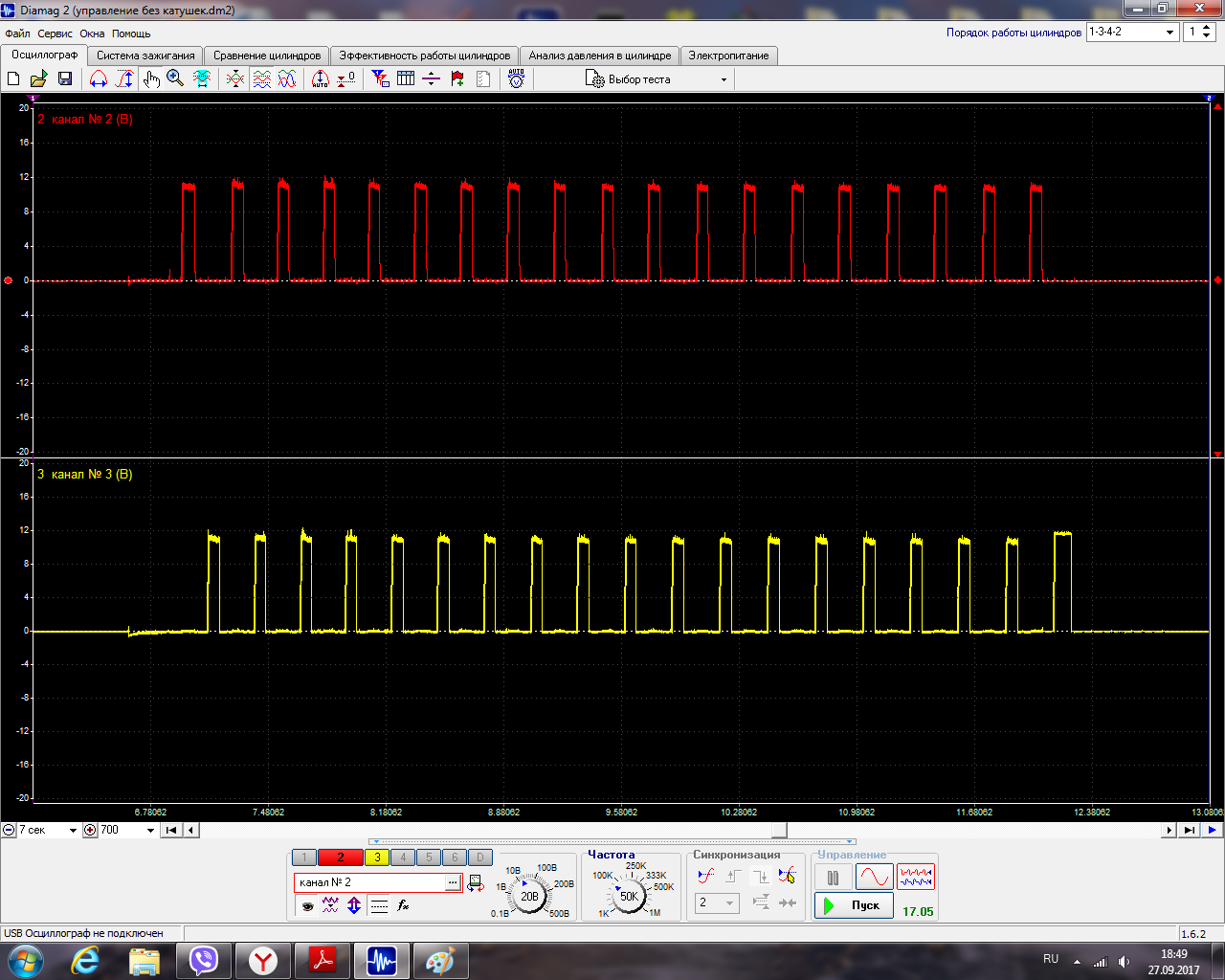Click the stacked wavy lines split icon

click(x=261, y=79)
